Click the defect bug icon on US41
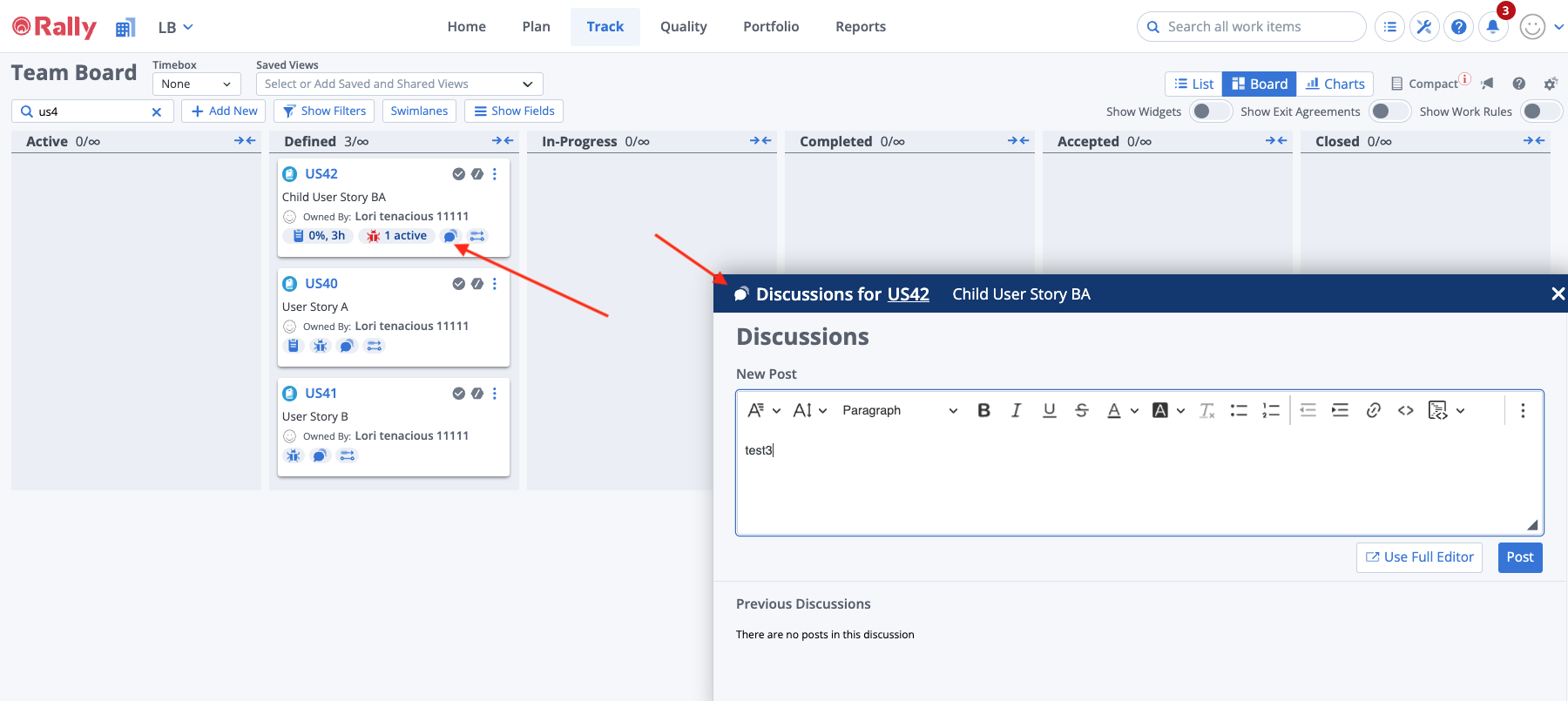Image resolution: width=1568 pixels, height=701 pixels. pyautogui.click(x=294, y=455)
